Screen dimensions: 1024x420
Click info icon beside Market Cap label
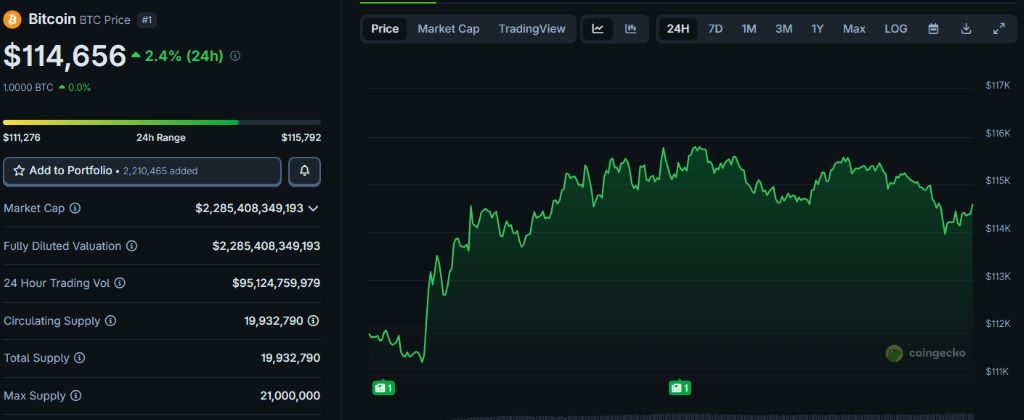75,208
